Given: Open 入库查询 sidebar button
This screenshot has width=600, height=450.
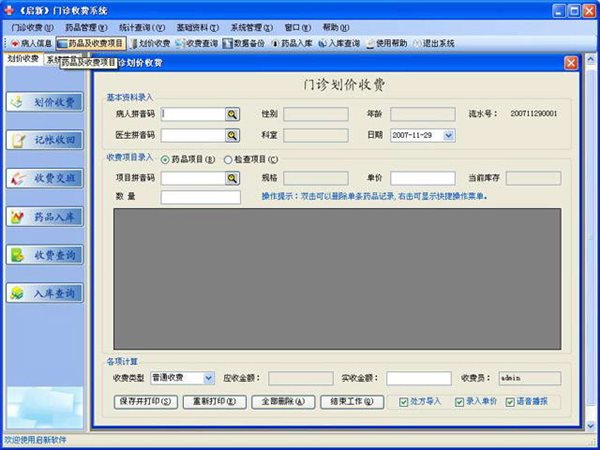Looking at the screenshot, I should pos(45,293).
